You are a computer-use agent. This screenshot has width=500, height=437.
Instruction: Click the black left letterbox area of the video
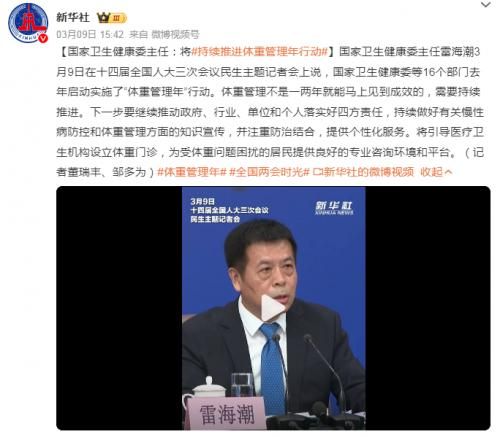coord(119,308)
